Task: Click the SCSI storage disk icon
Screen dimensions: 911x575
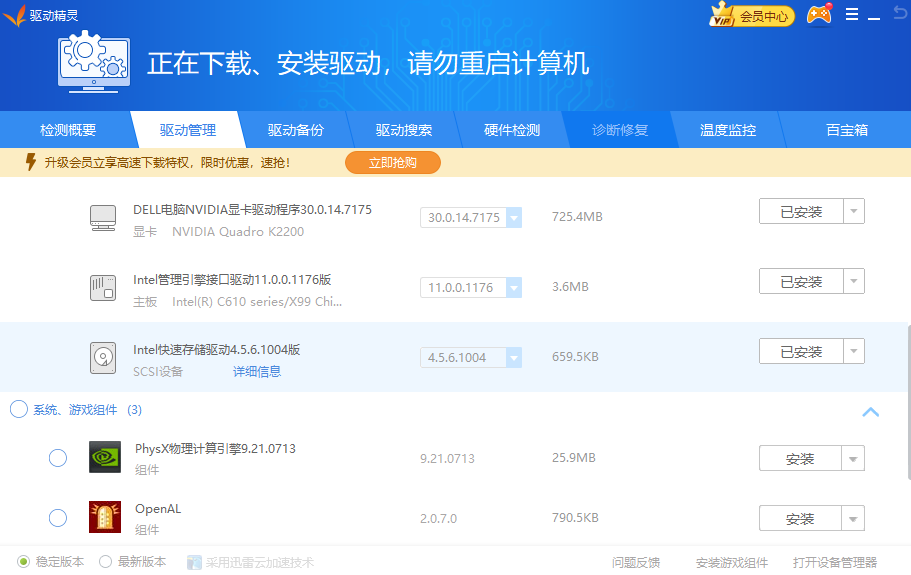Action: 103,357
